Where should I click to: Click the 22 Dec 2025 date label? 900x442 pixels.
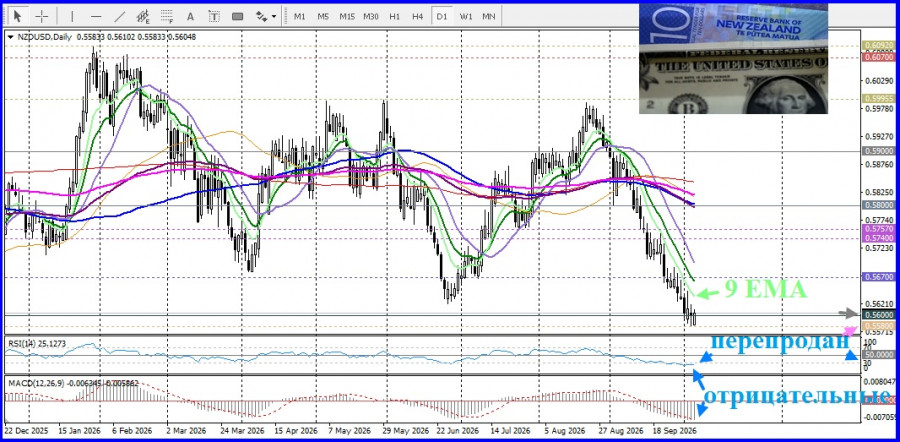point(27,431)
